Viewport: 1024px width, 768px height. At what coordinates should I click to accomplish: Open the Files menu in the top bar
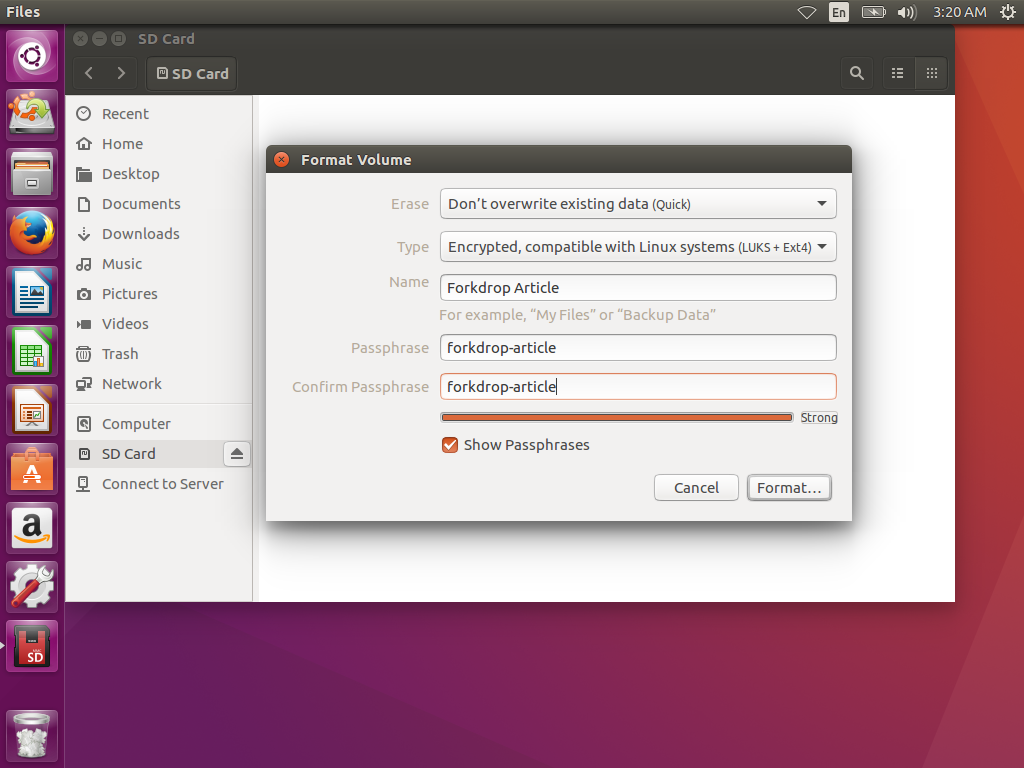pos(23,12)
